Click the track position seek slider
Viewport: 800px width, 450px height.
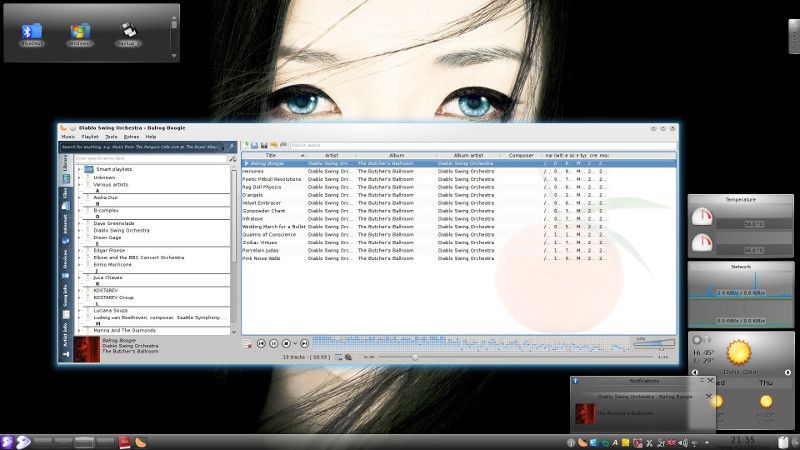click(515, 358)
